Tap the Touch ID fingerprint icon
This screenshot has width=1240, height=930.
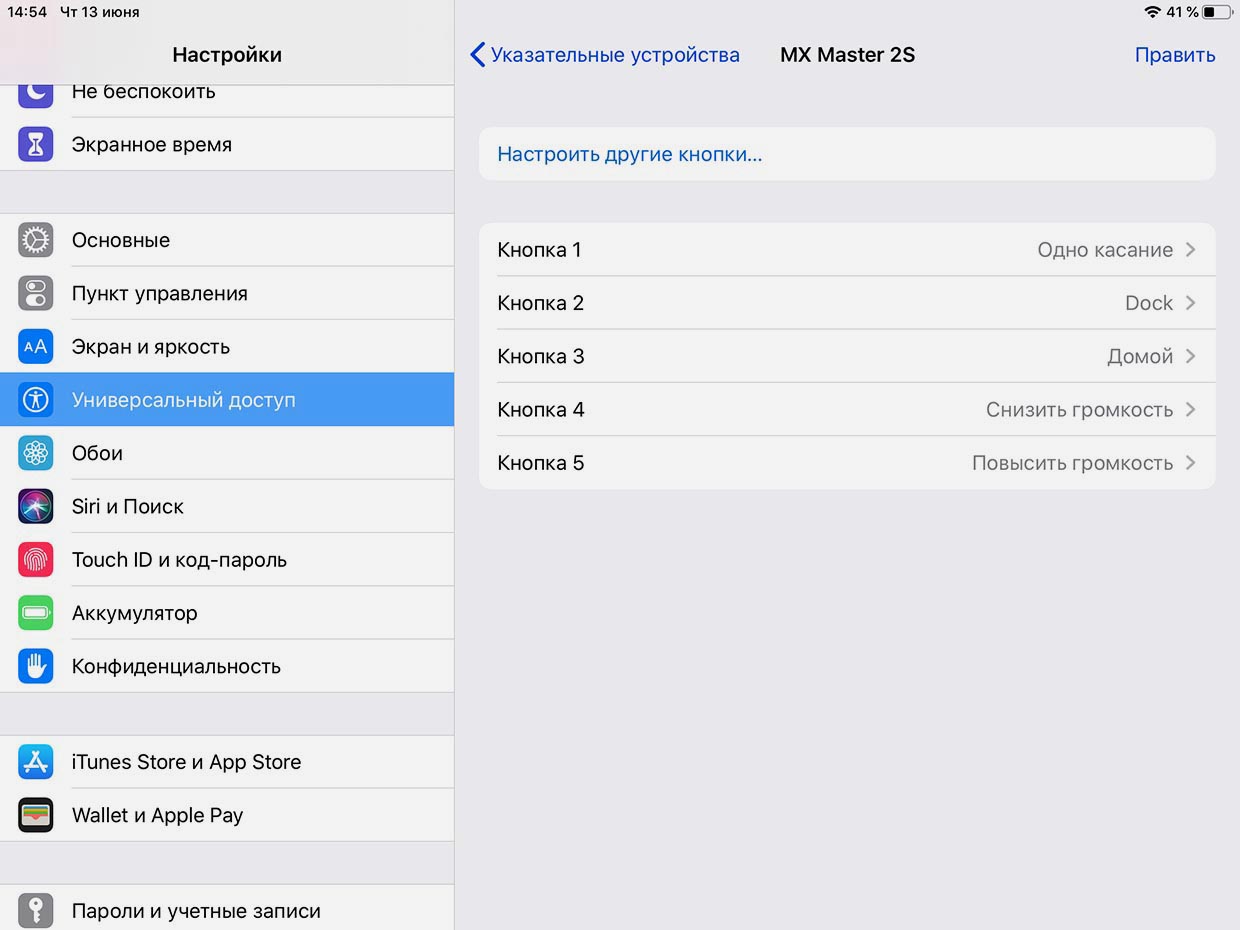click(x=36, y=560)
